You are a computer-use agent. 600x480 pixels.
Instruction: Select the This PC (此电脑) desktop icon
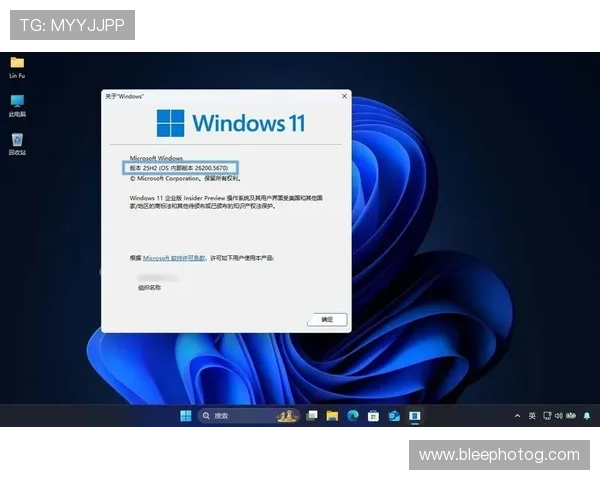coord(17,101)
